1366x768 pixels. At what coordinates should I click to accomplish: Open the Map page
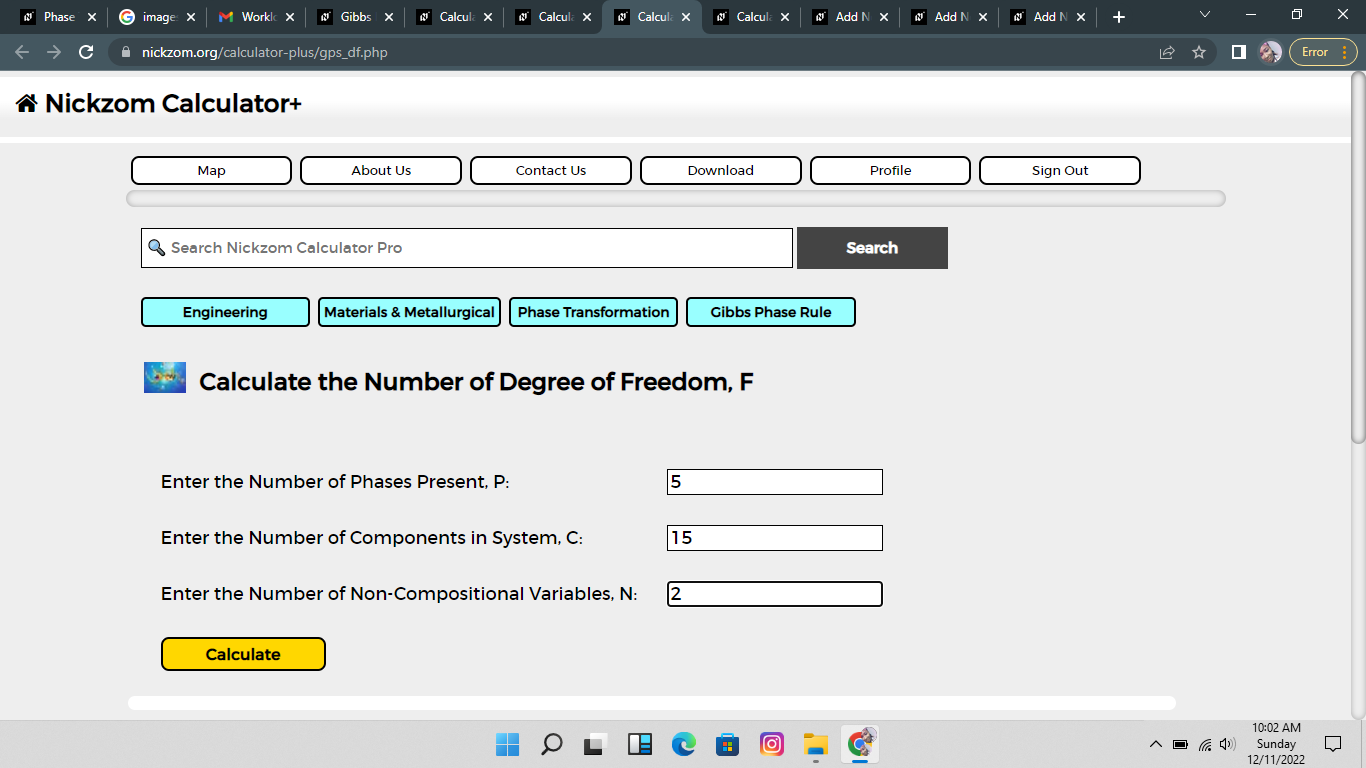(211, 170)
